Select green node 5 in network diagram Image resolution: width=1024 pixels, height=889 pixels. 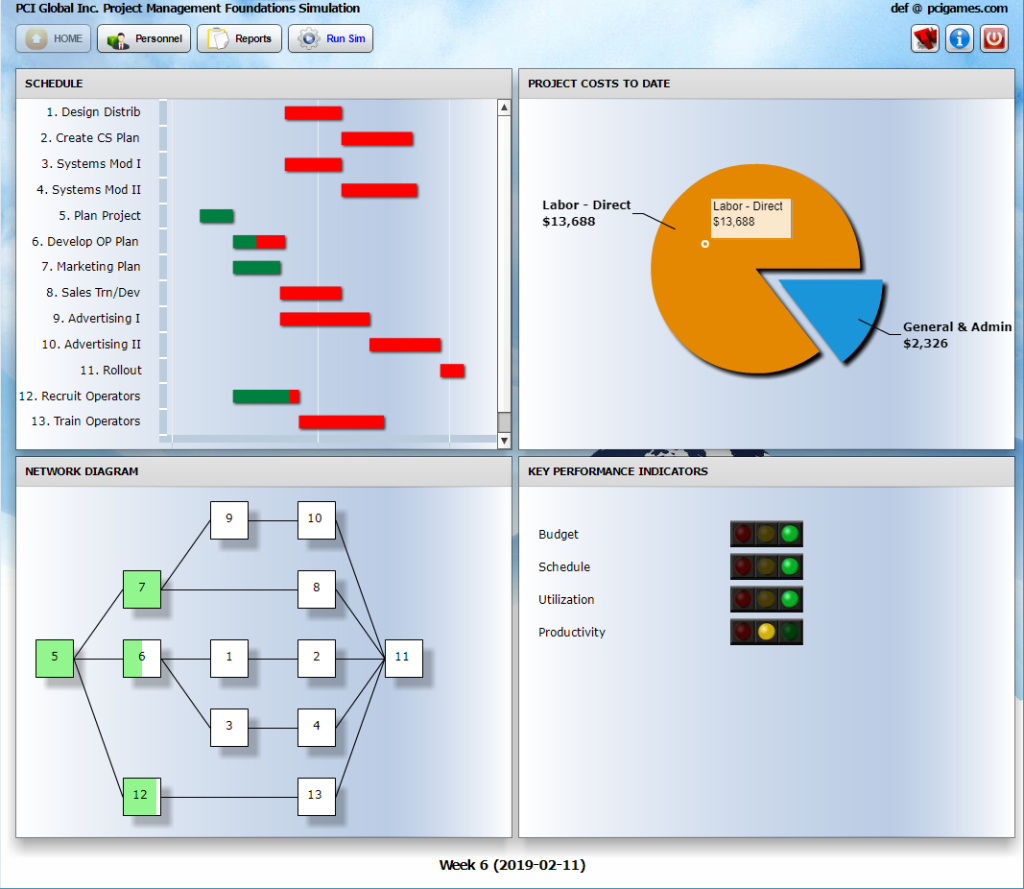[54, 657]
